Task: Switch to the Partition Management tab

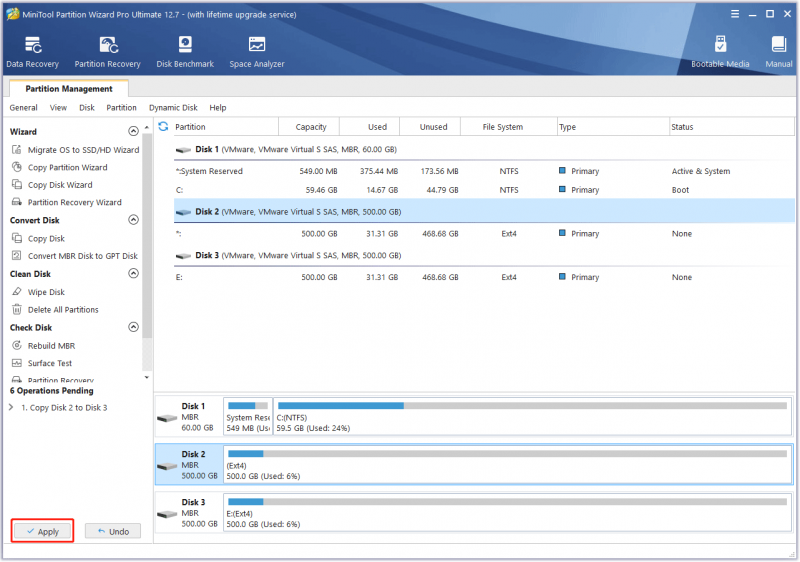Action: [69, 89]
